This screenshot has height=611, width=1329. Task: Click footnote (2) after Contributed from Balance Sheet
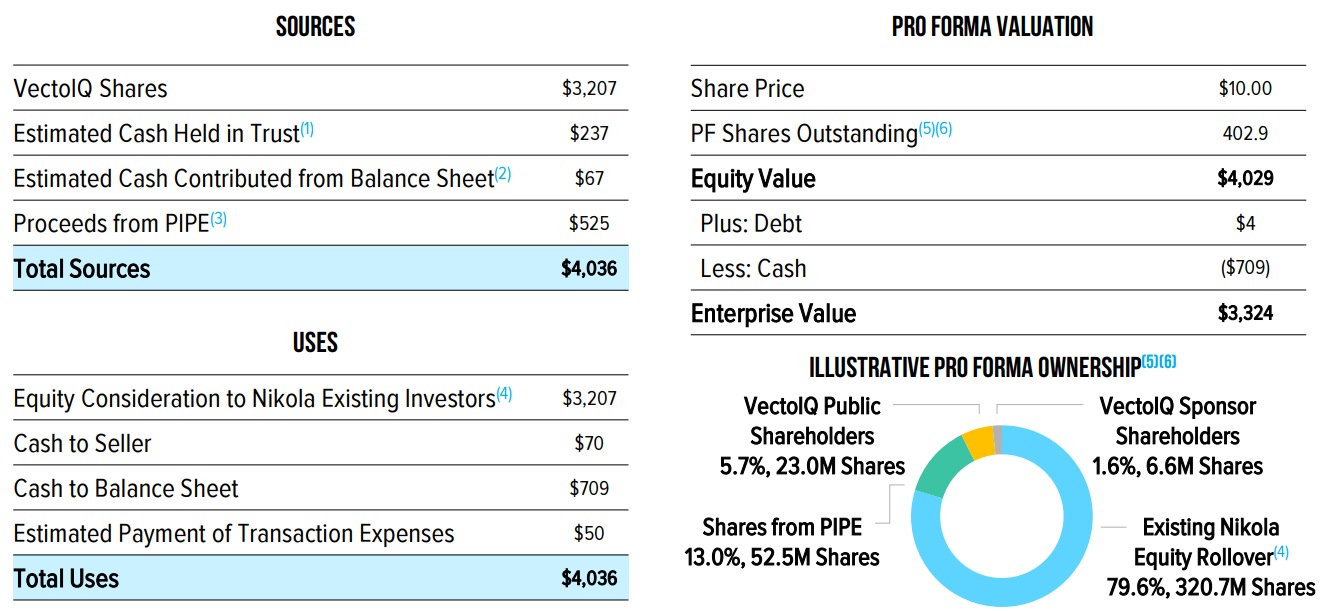[503, 174]
